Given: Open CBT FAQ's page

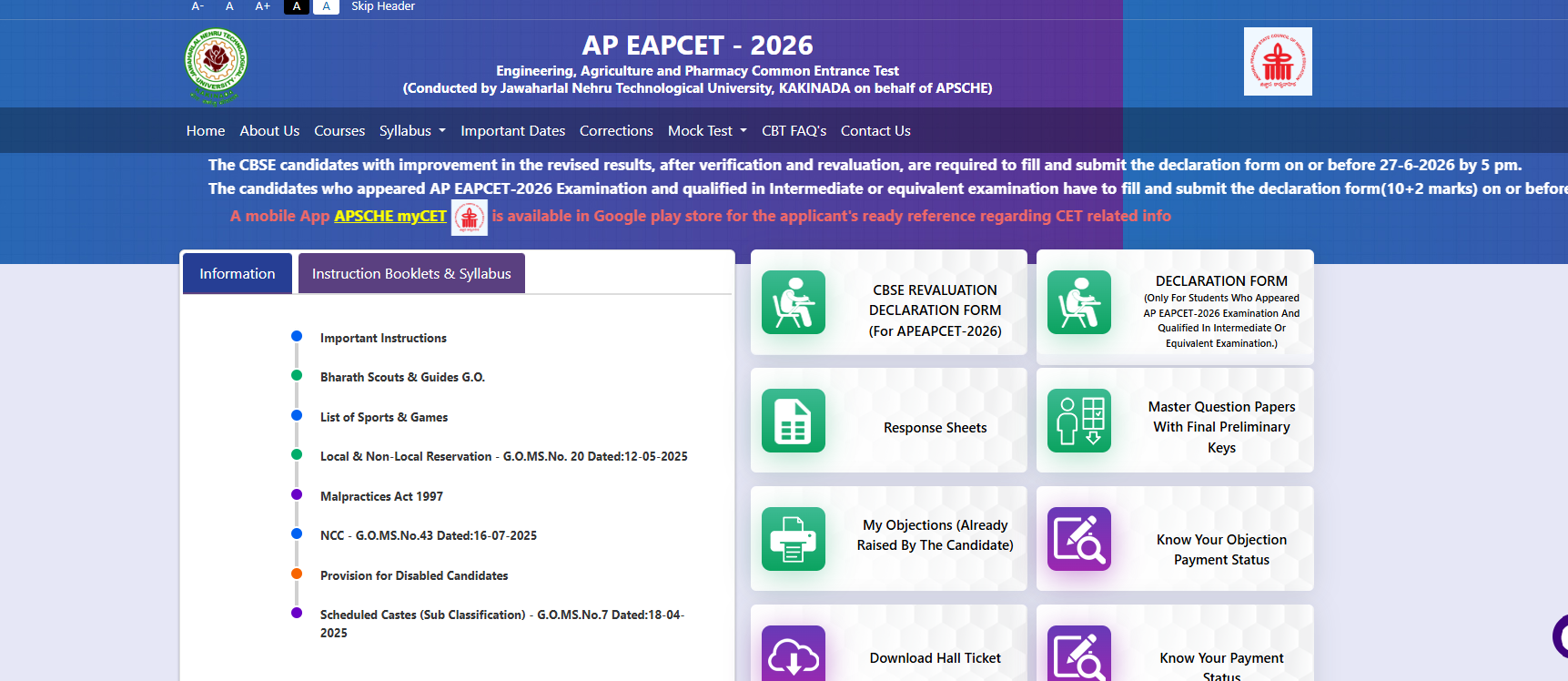Looking at the screenshot, I should pyautogui.click(x=794, y=130).
